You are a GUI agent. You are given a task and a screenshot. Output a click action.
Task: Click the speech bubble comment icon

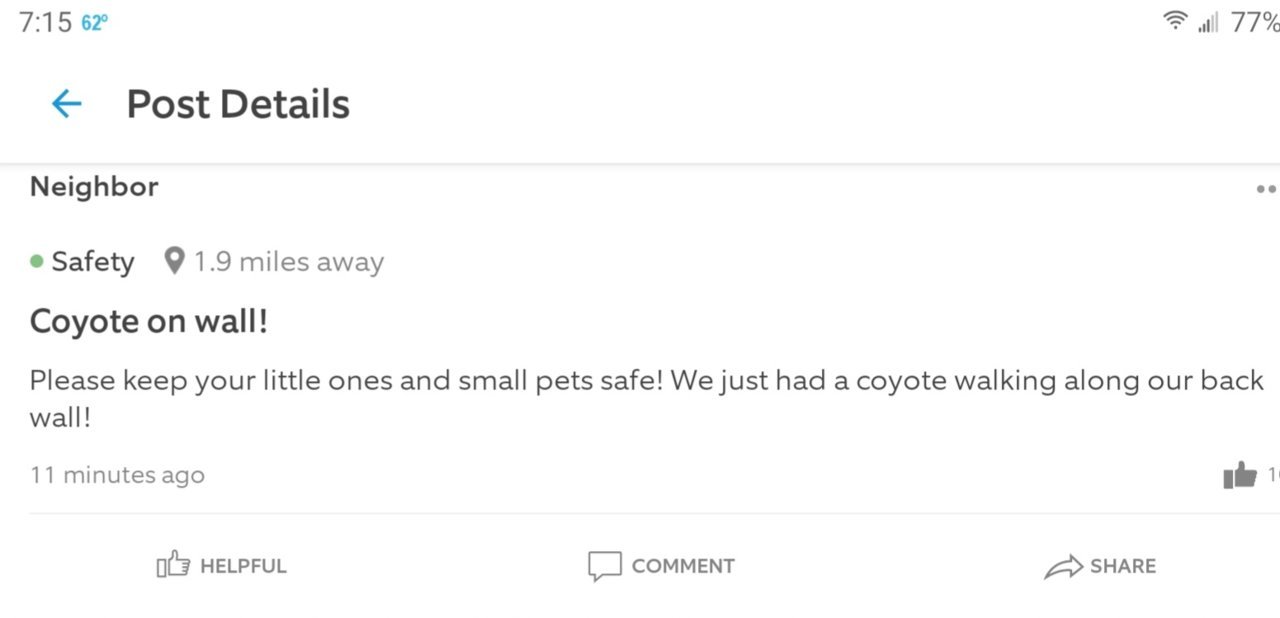tap(604, 566)
